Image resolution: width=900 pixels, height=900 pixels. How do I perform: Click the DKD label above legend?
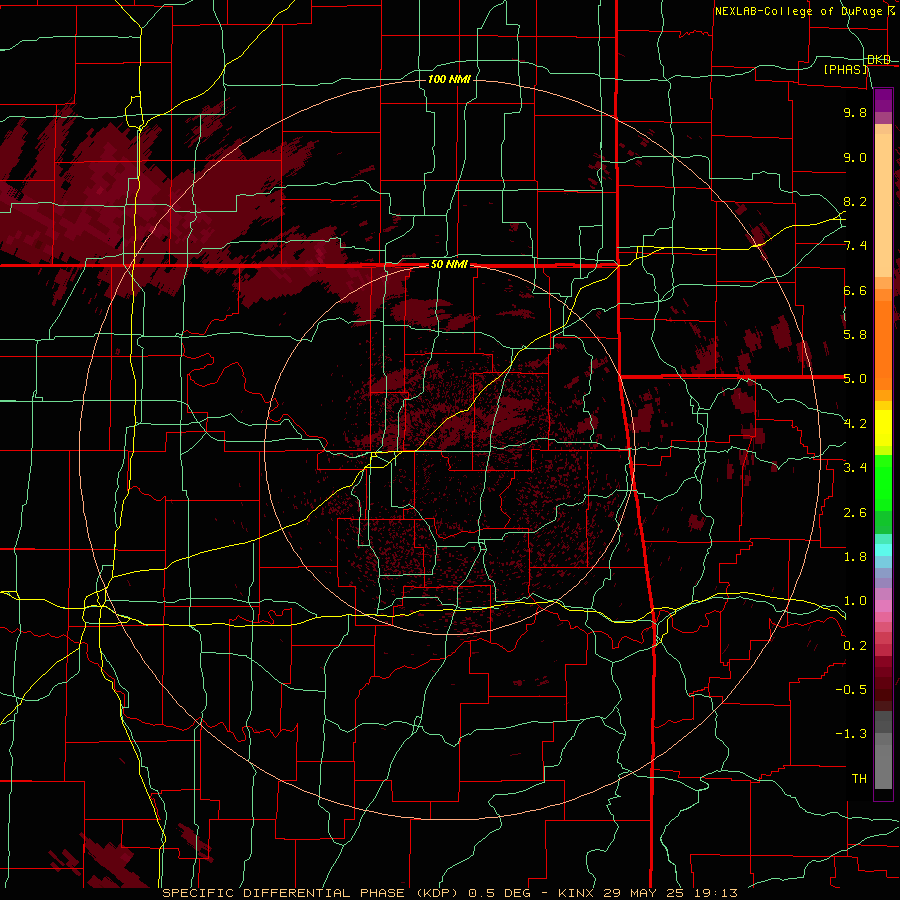pos(879,59)
